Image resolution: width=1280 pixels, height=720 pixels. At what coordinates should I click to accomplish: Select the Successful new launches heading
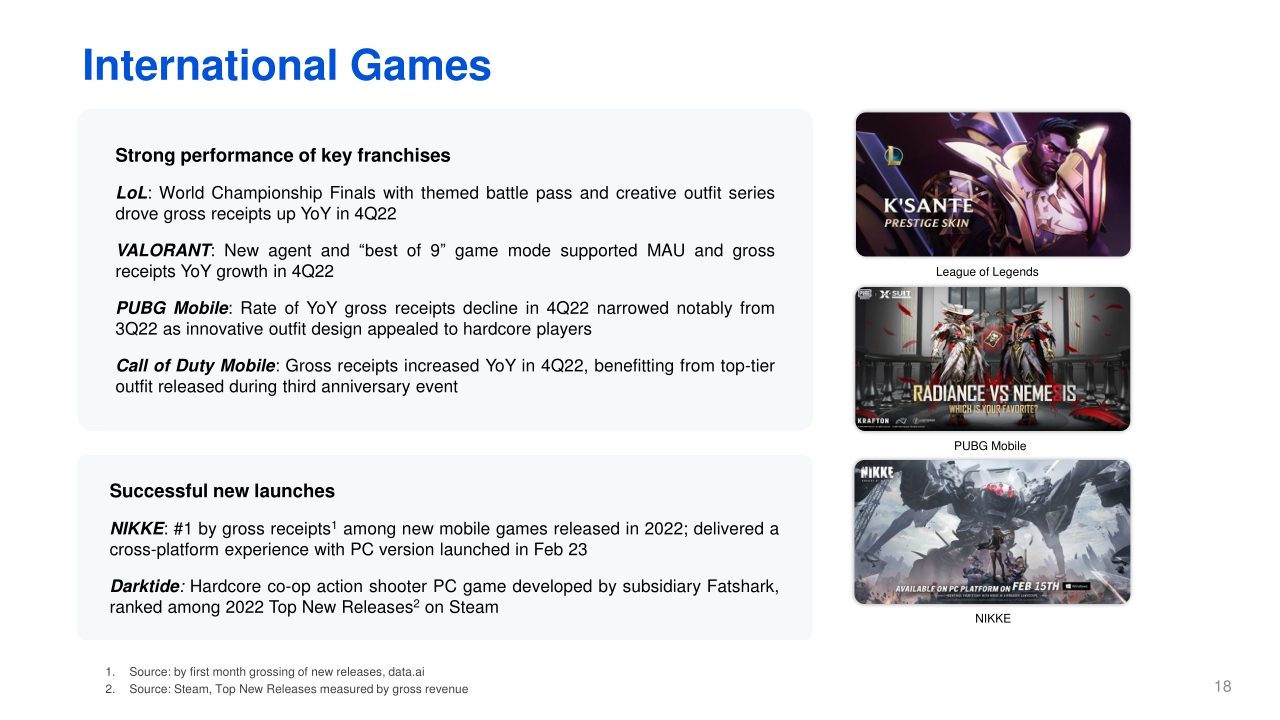point(222,491)
